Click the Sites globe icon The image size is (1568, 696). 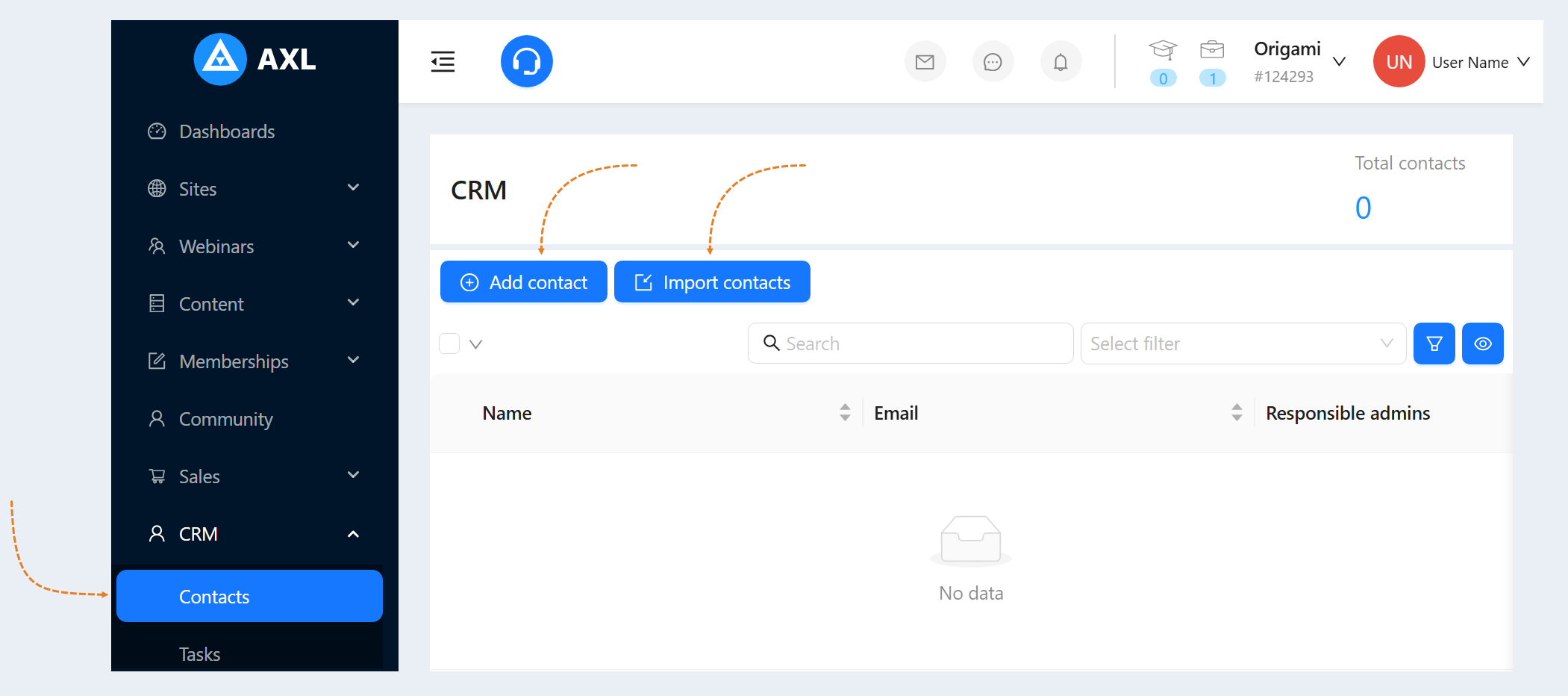tap(157, 189)
